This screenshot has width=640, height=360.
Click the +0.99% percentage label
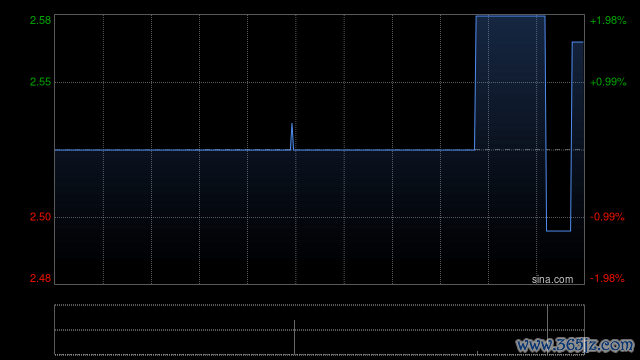(608, 82)
